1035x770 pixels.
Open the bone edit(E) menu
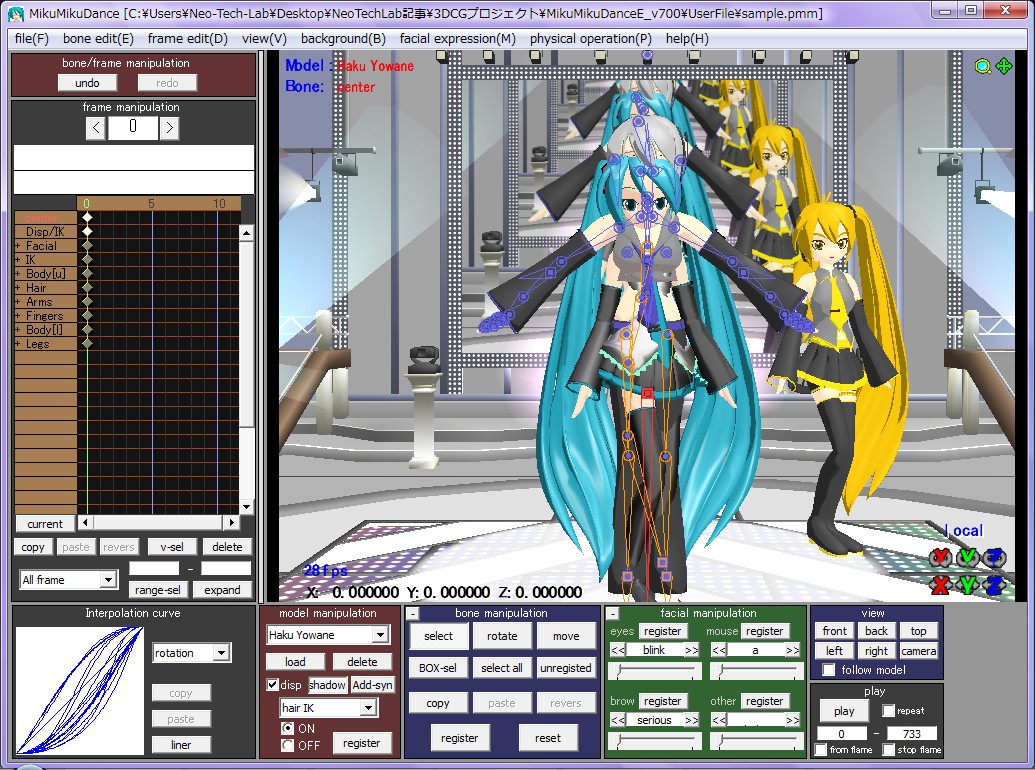[x=98, y=38]
